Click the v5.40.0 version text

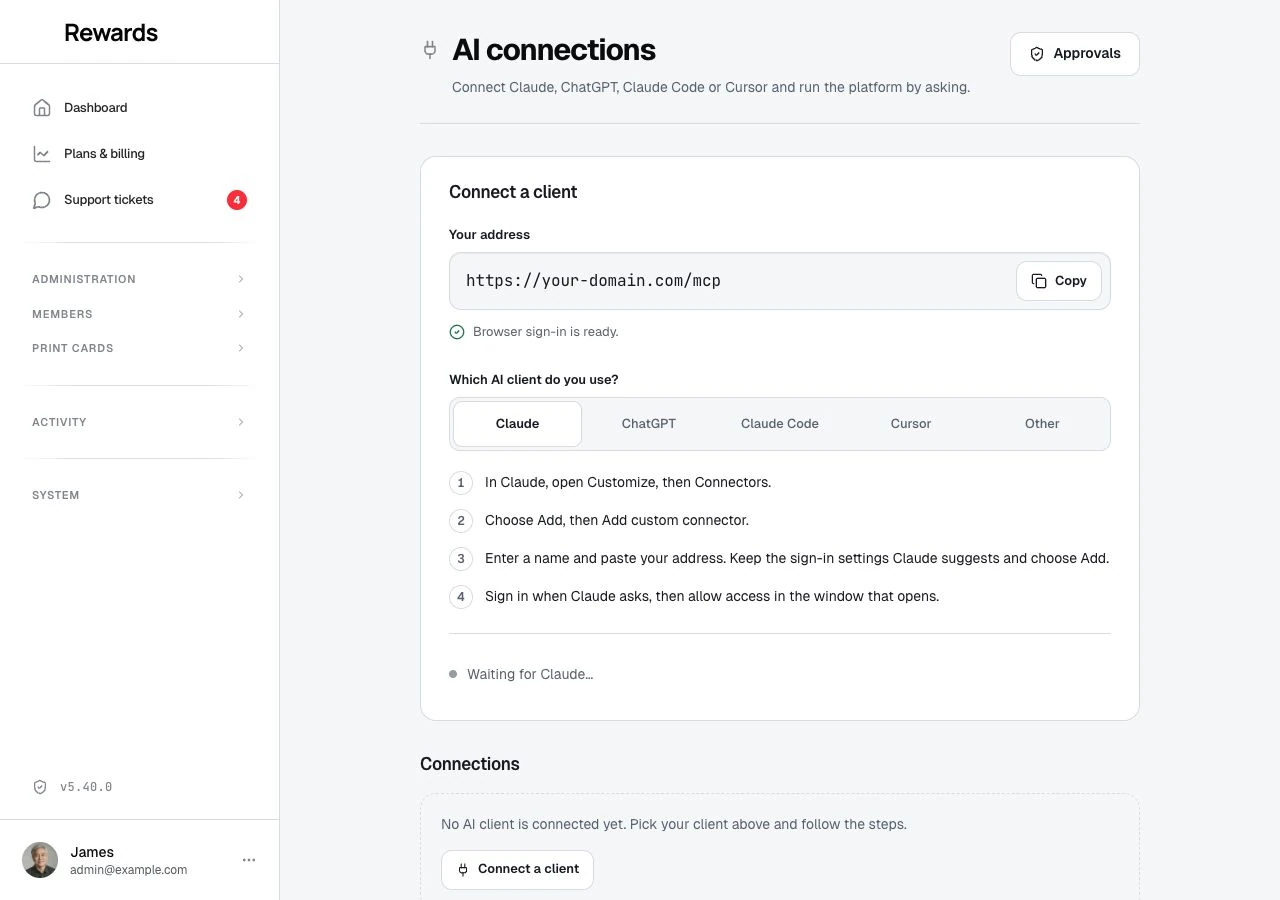(86, 787)
